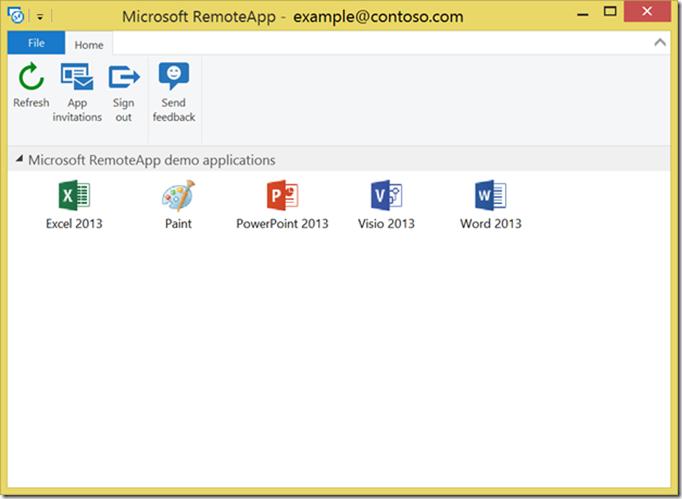Sign out of RemoteApp

click(124, 92)
